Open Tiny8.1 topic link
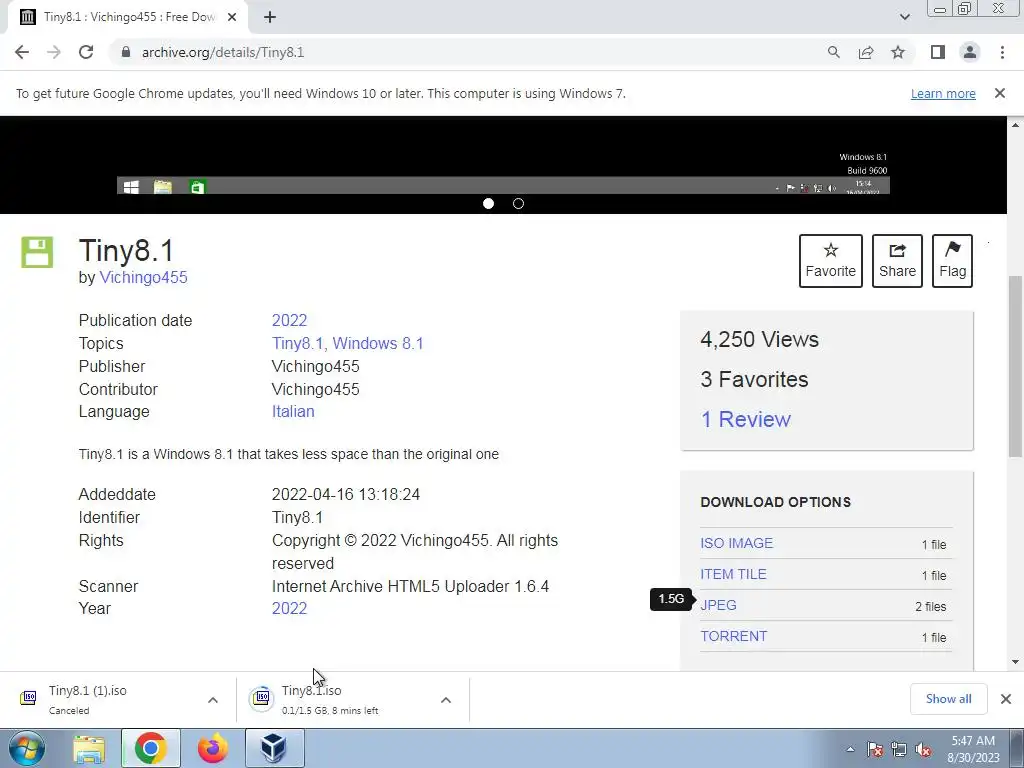Image resolution: width=1024 pixels, height=768 pixels. (298, 344)
